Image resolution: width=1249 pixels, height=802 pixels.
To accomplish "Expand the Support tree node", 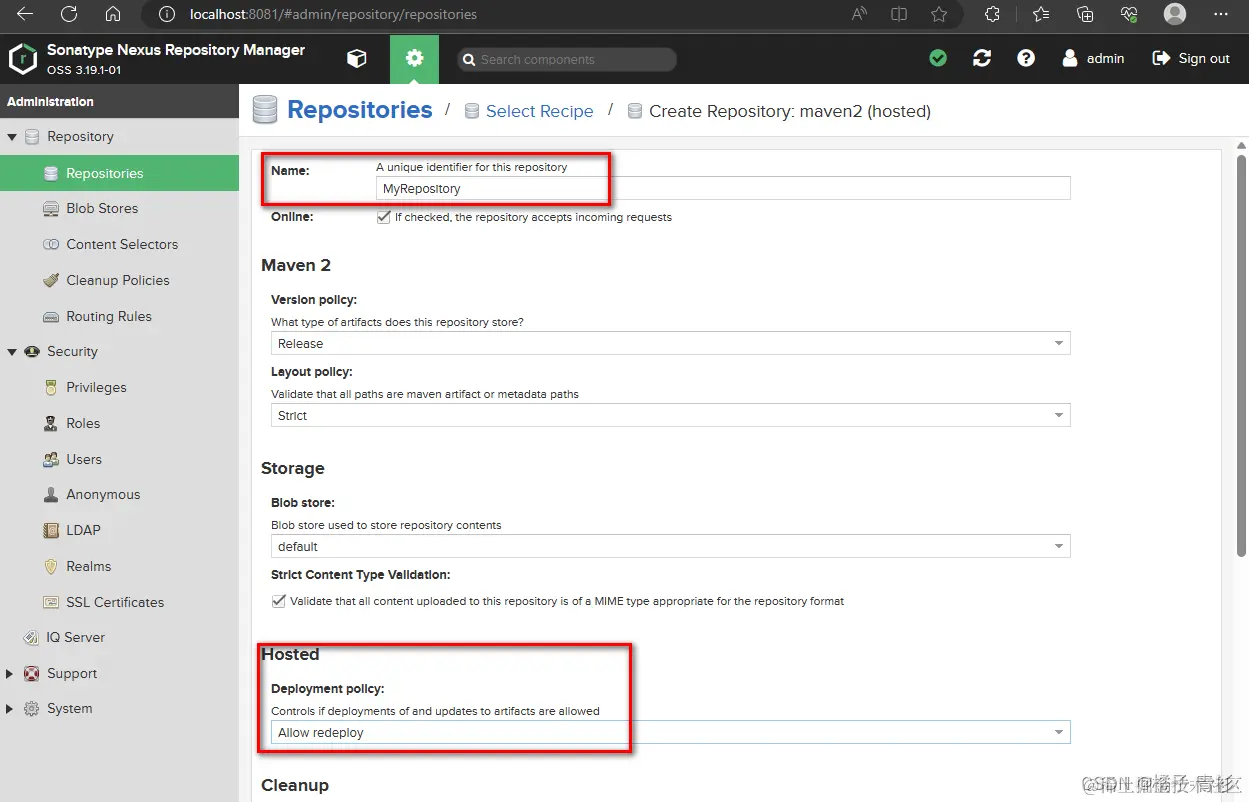I will point(10,674).
